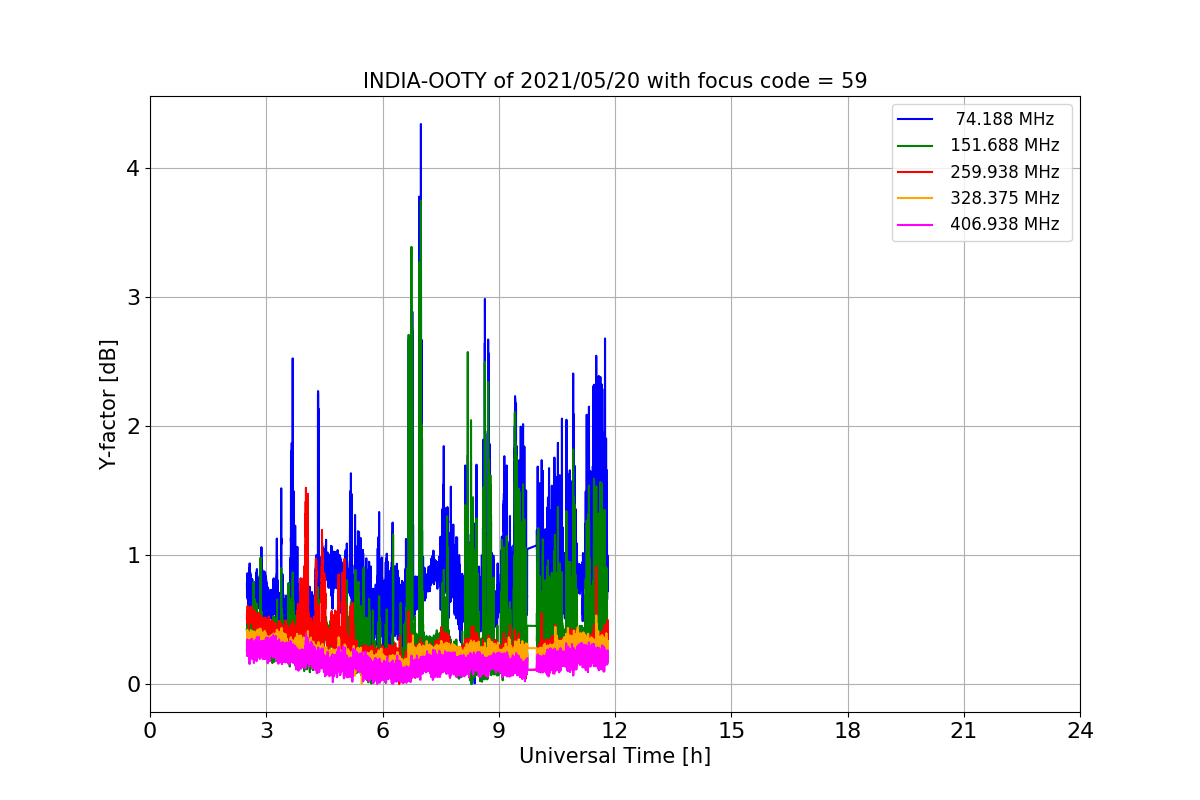1200x800 pixels.
Task: Click y-axis tick label 1
Action: coord(133,555)
